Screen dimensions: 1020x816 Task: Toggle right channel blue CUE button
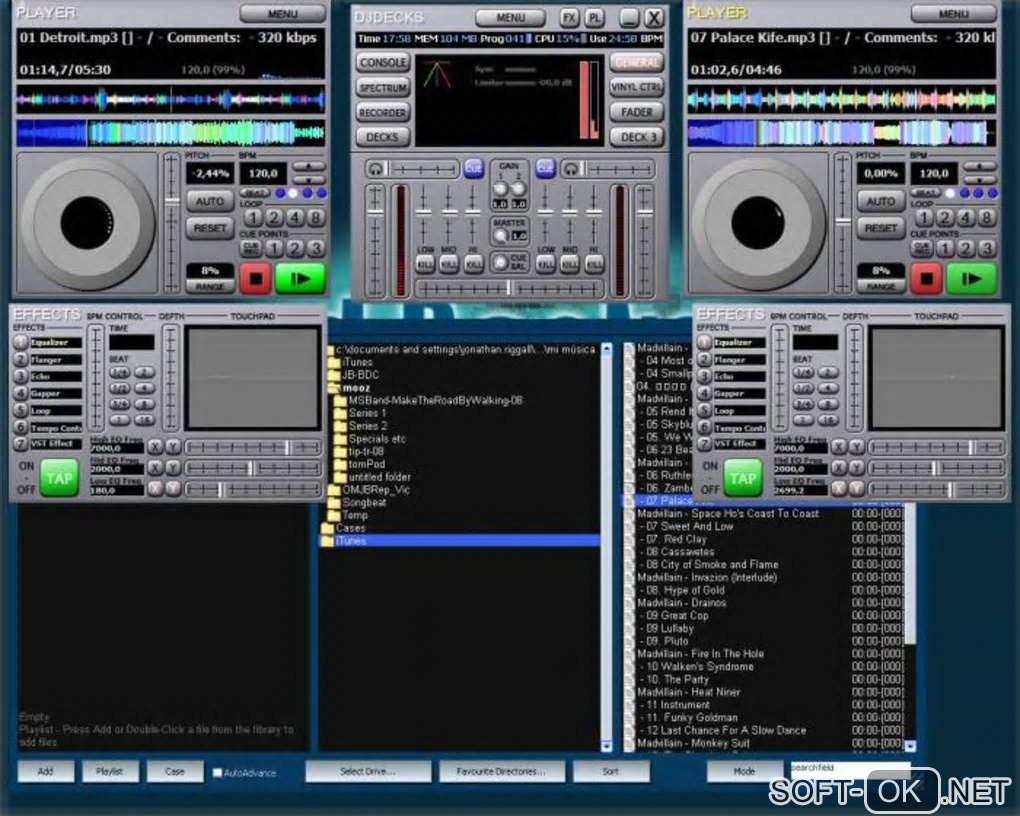coord(545,169)
